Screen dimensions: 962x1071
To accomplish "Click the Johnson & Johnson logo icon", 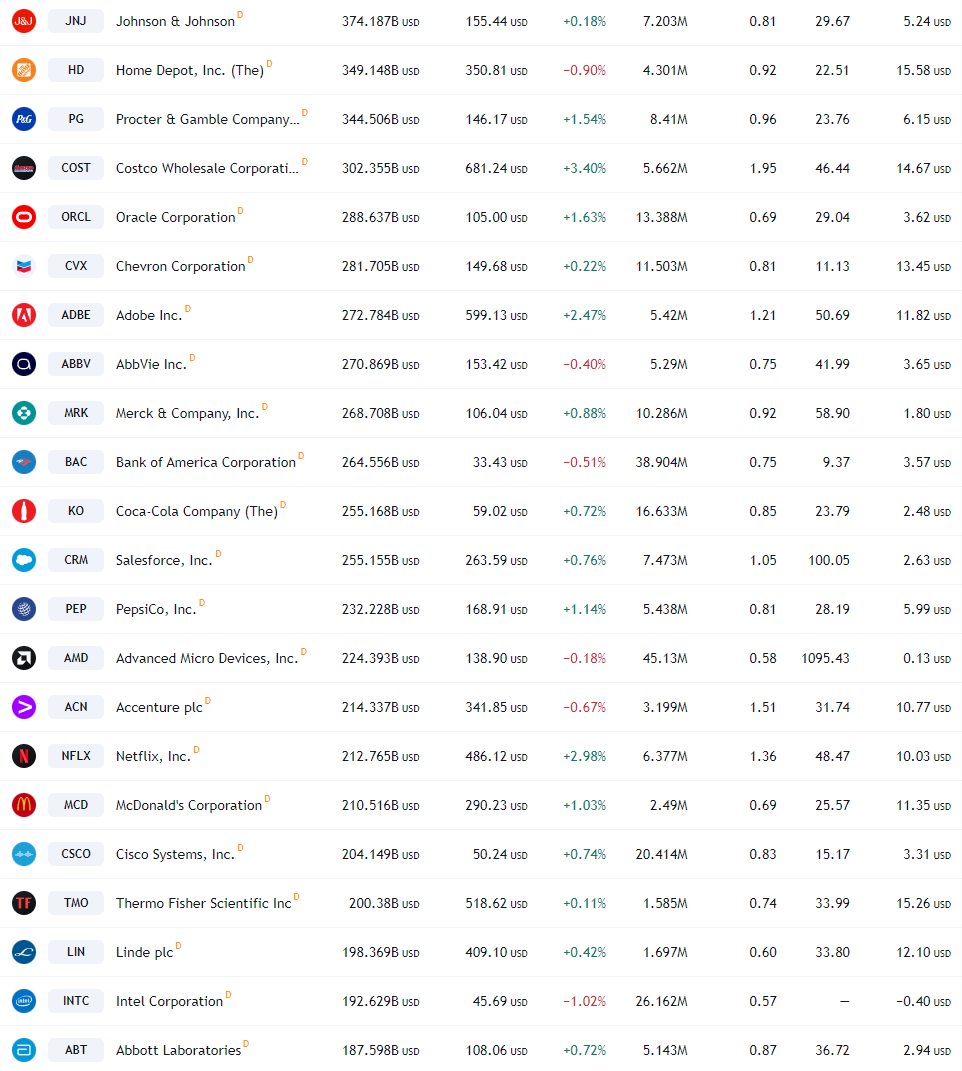I will coord(24,21).
